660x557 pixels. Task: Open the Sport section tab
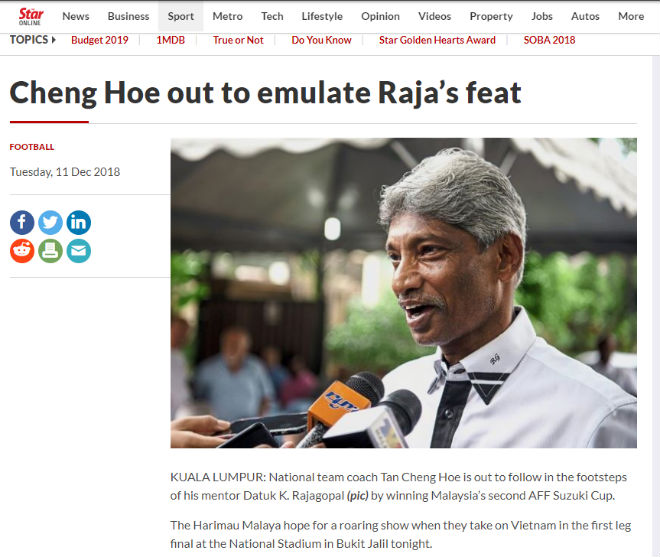pyautogui.click(x=181, y=16)
